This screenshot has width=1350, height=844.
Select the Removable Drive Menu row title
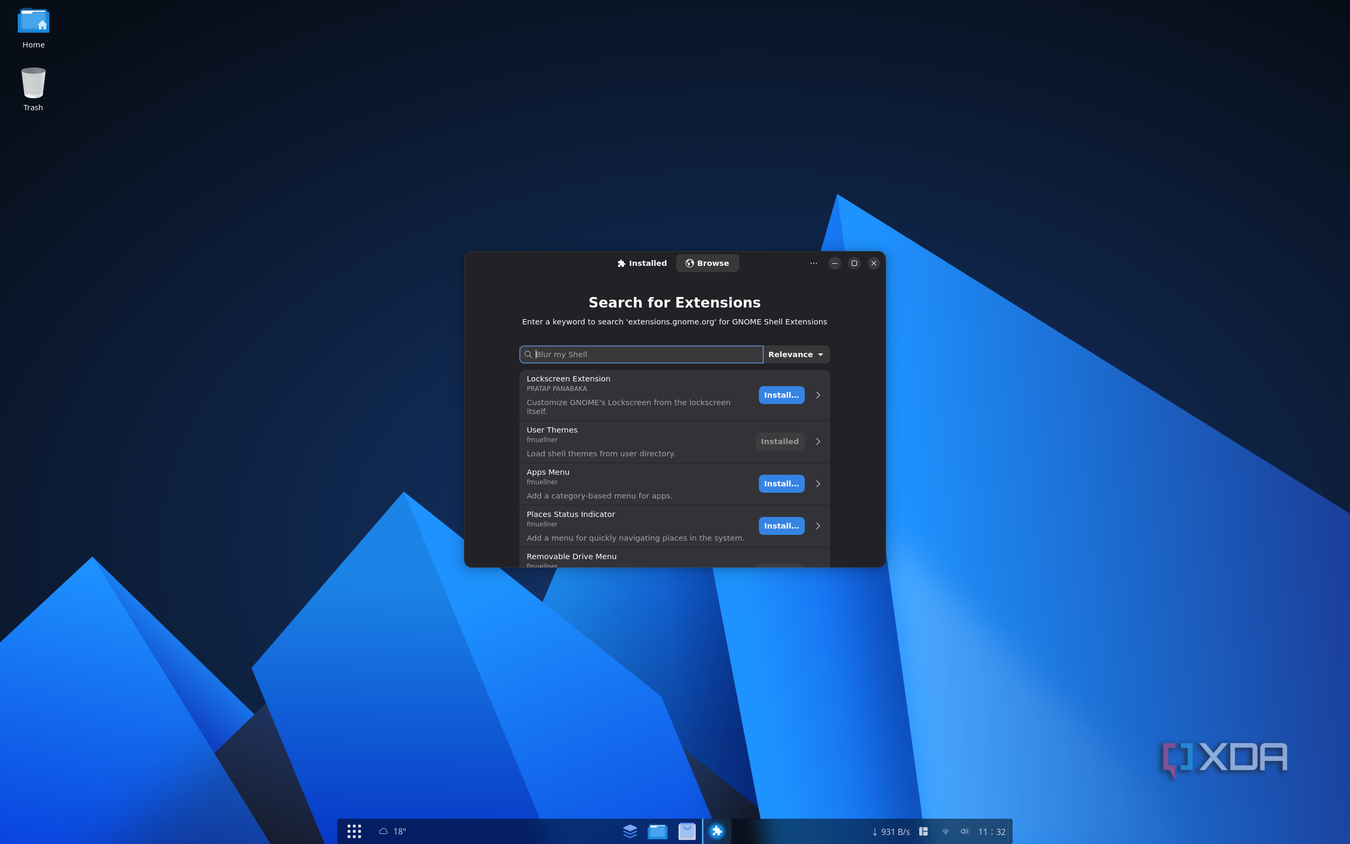tap(571, 556)
